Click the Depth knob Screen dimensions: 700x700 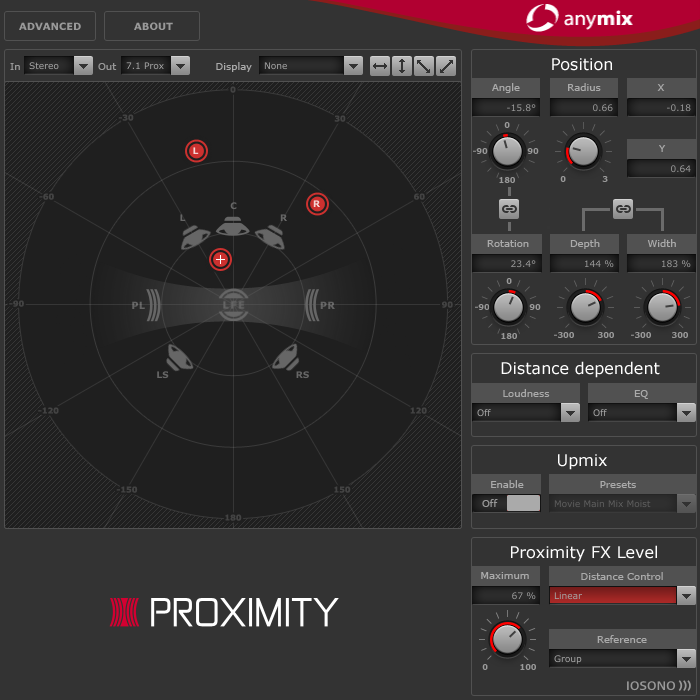click(x=585, y=307)
